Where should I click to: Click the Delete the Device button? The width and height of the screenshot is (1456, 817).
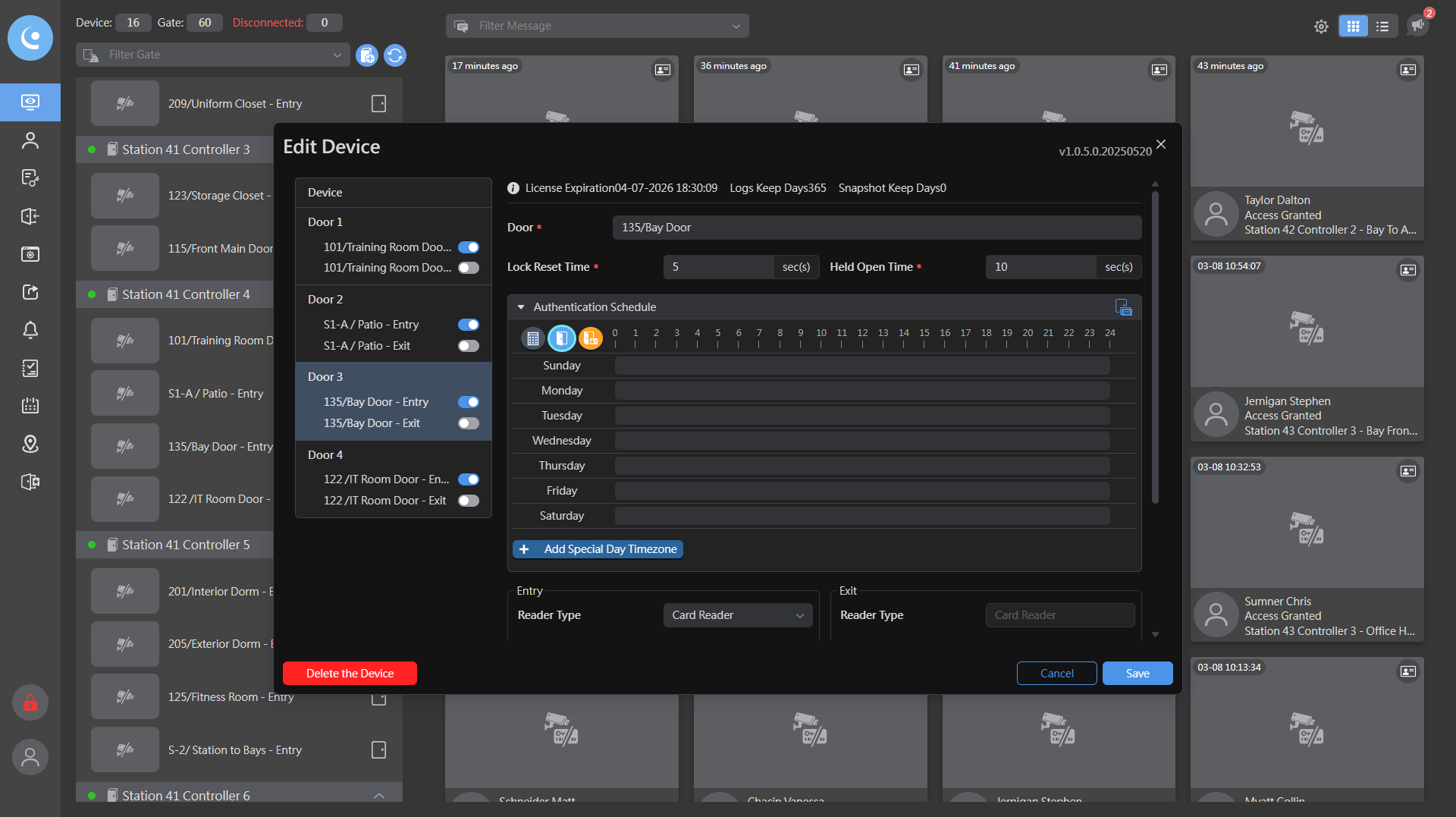tap(350, 674)
